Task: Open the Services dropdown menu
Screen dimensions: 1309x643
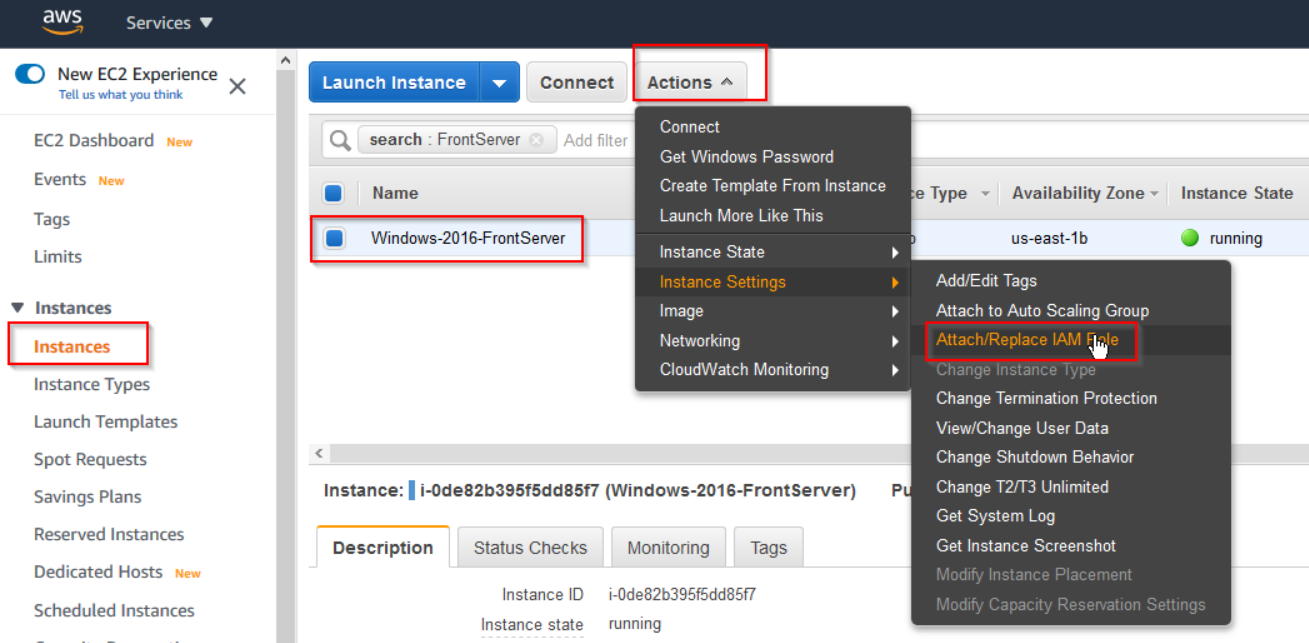Action: tap(169, 23)
